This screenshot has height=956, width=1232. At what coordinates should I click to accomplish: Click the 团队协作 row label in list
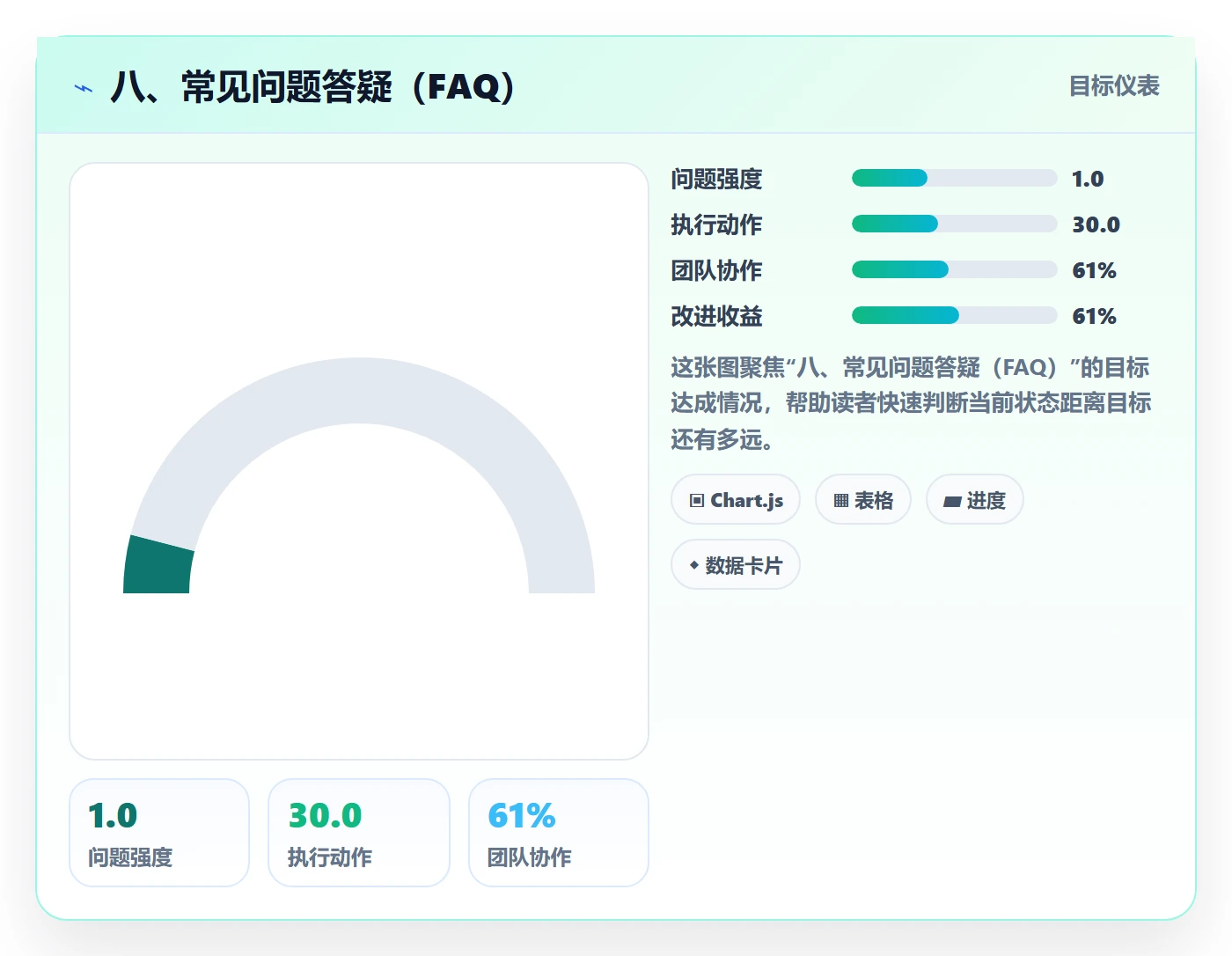click(716, 270)
